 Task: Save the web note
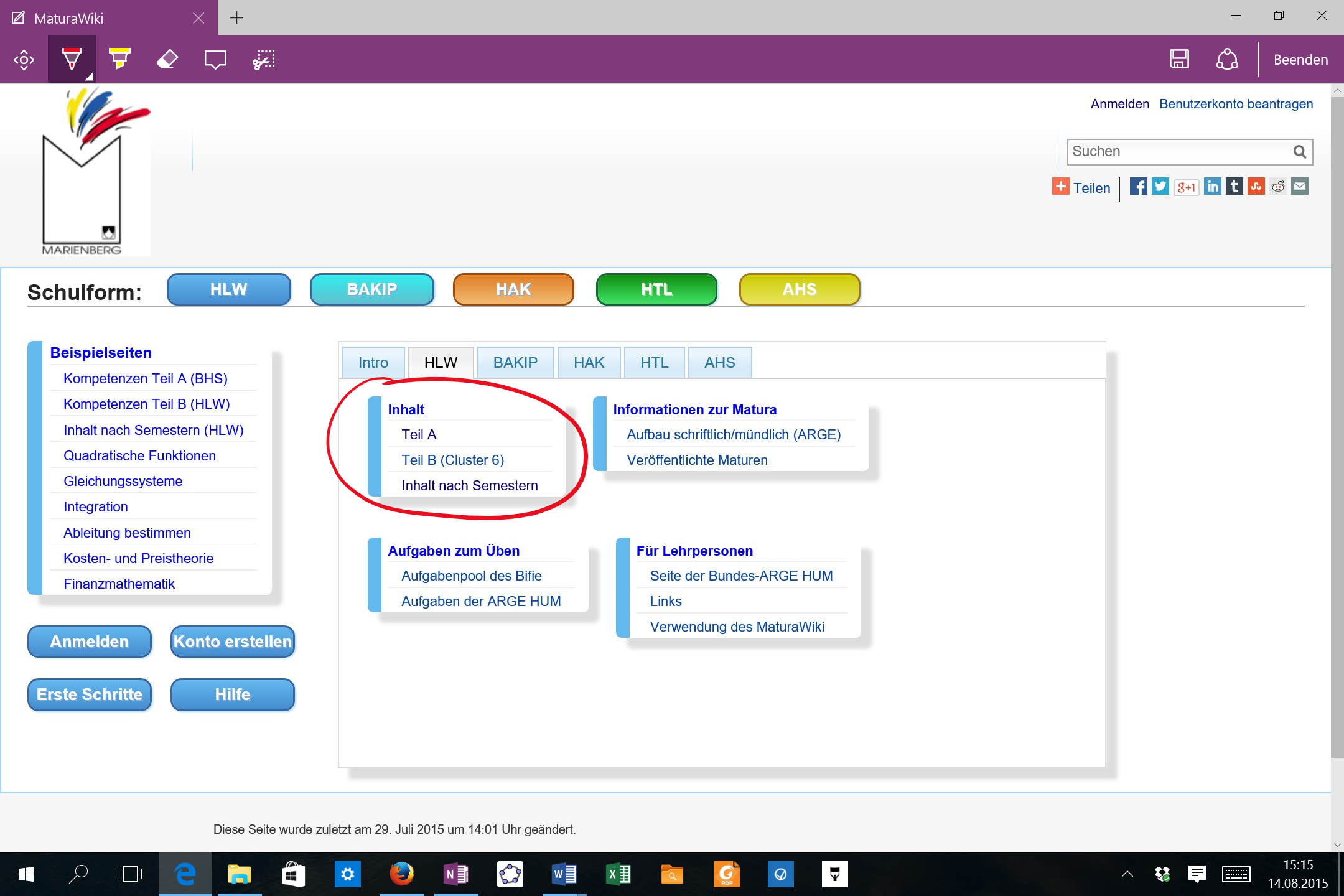coord(1179,59)
